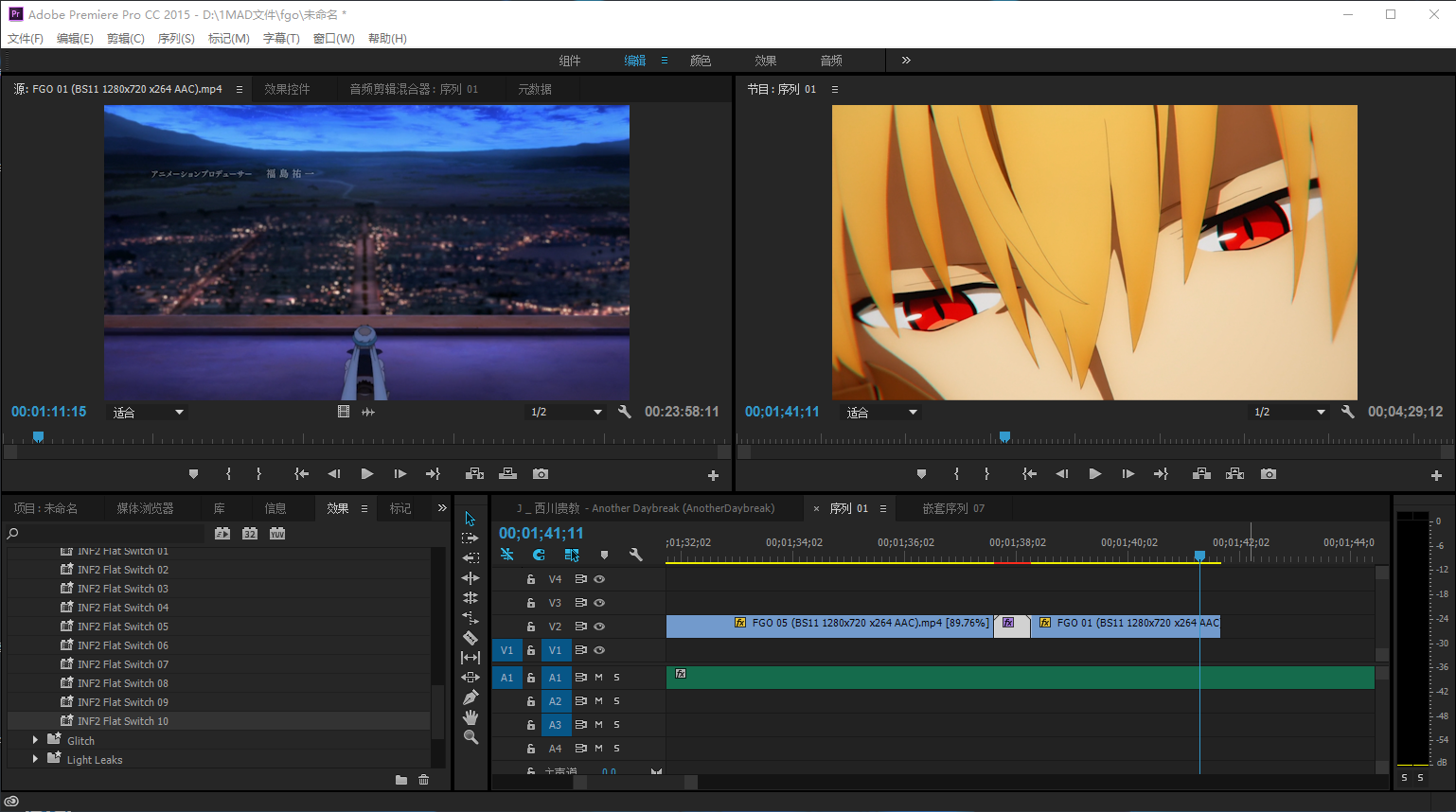Click Program monitor playhead marker

tap(1004, 436)
